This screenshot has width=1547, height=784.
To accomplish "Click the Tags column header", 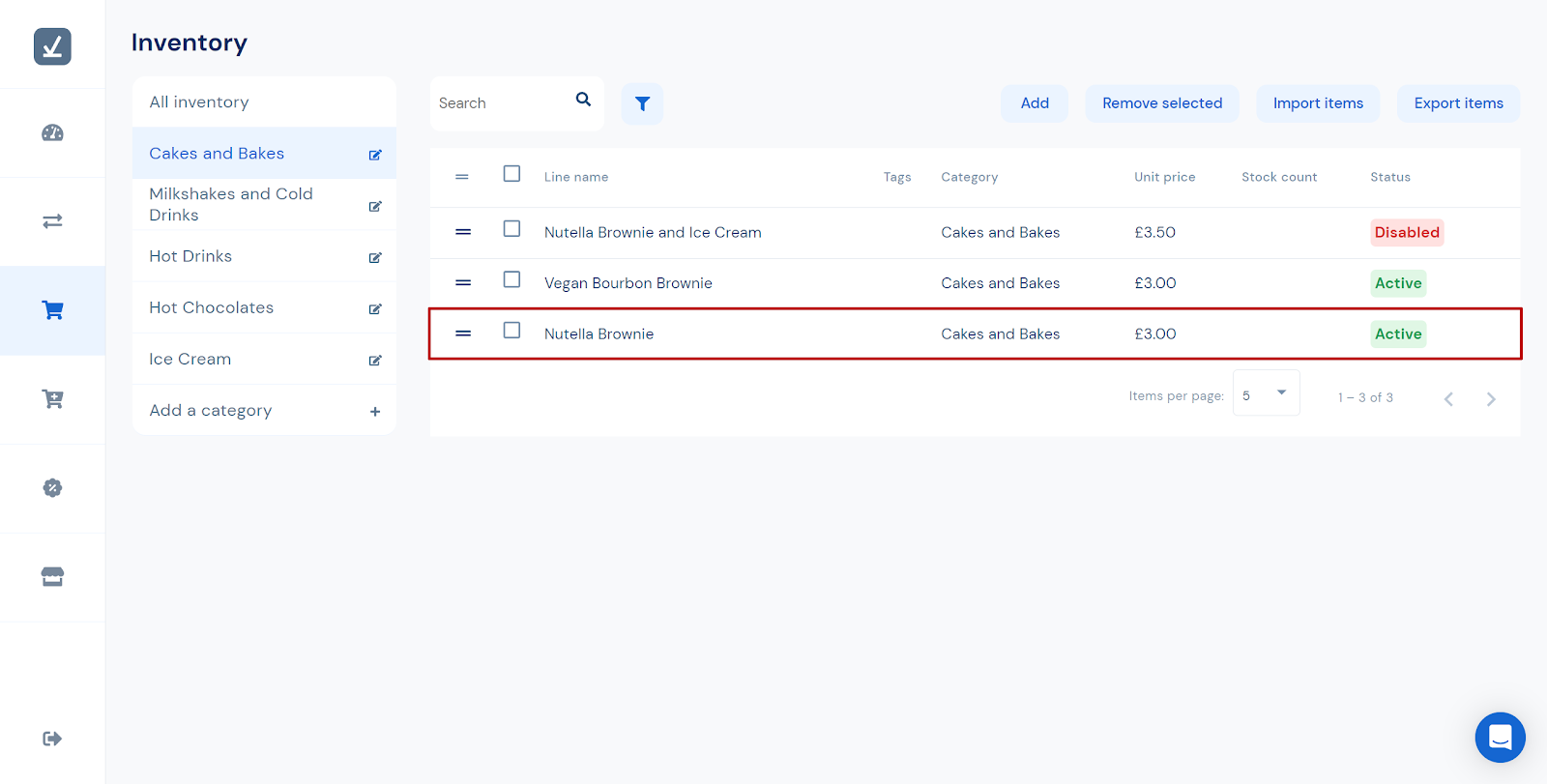I will pyautogui.click(x=897, y=177).
